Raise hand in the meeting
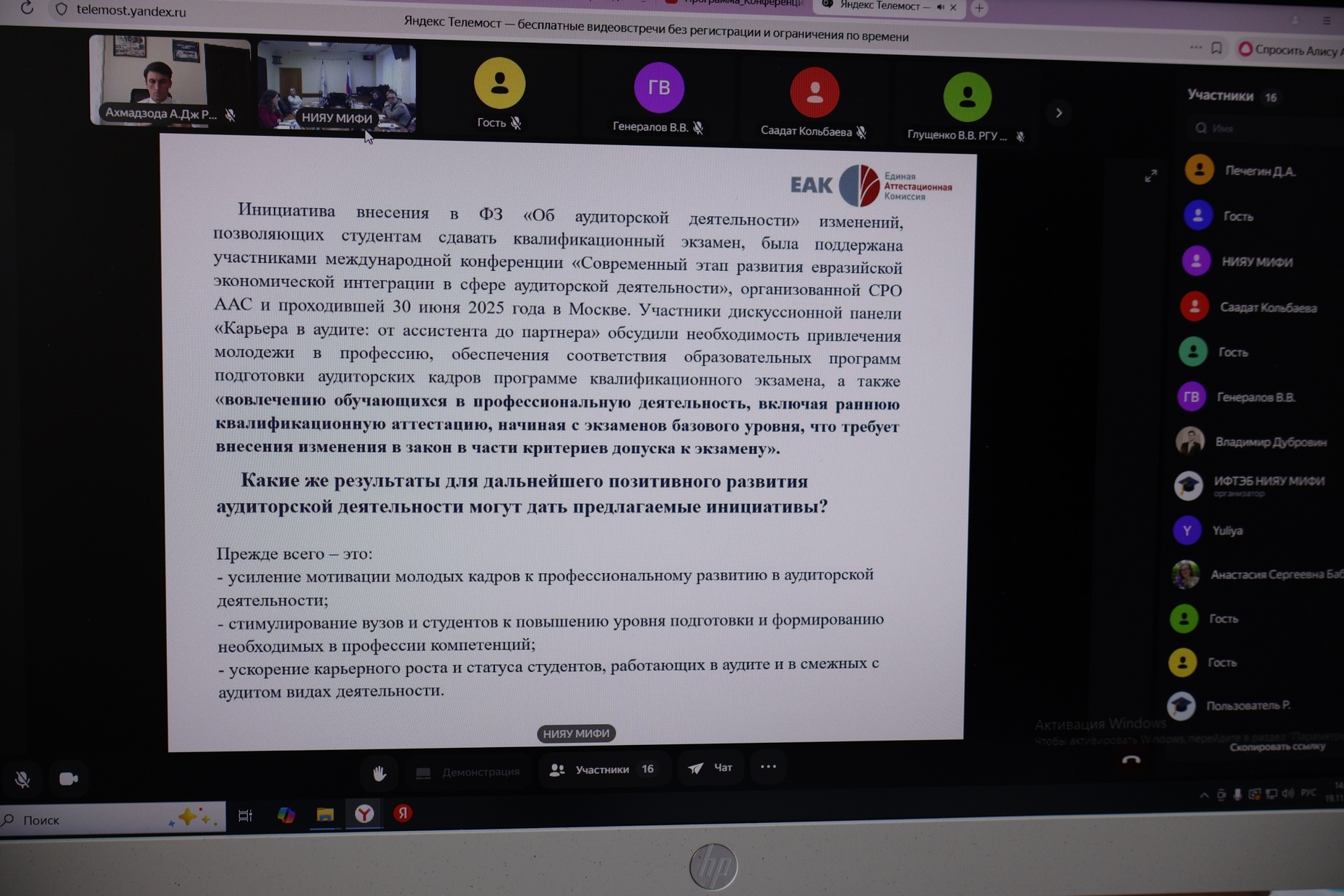The width and height of the screenshot is (1344, 896). click(x=379, y=773)
